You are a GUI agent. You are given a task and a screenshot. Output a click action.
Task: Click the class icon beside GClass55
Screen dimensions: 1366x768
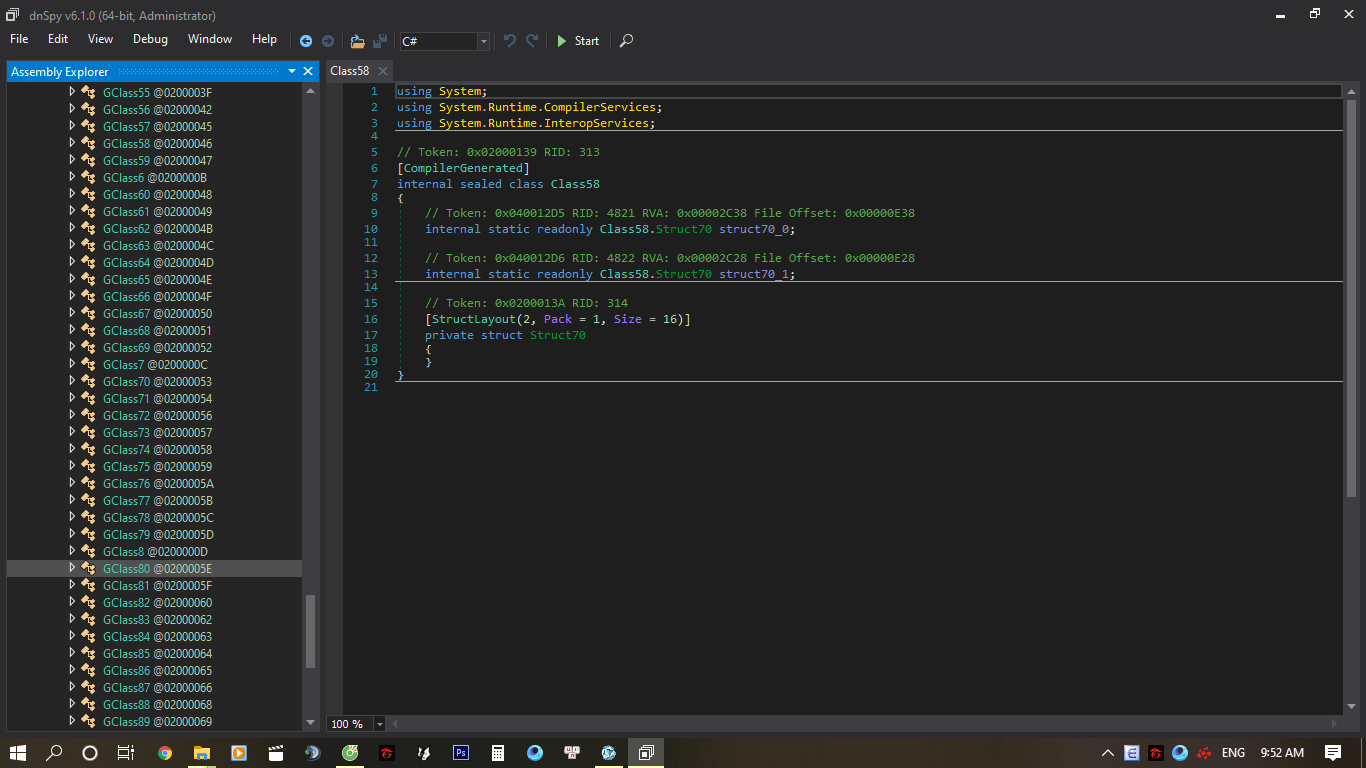(88, 92)
